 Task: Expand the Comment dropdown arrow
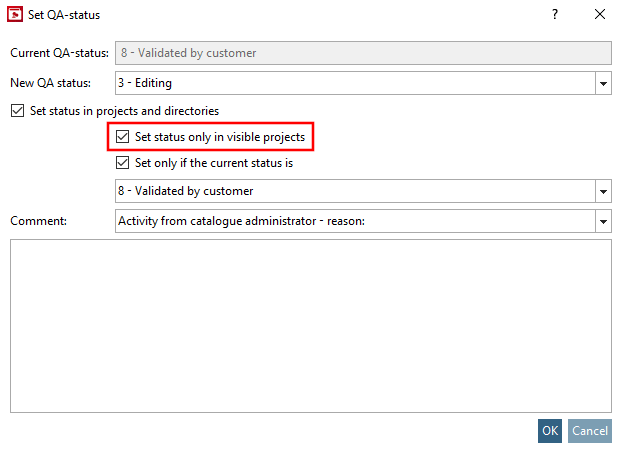[x=603, y=221]
